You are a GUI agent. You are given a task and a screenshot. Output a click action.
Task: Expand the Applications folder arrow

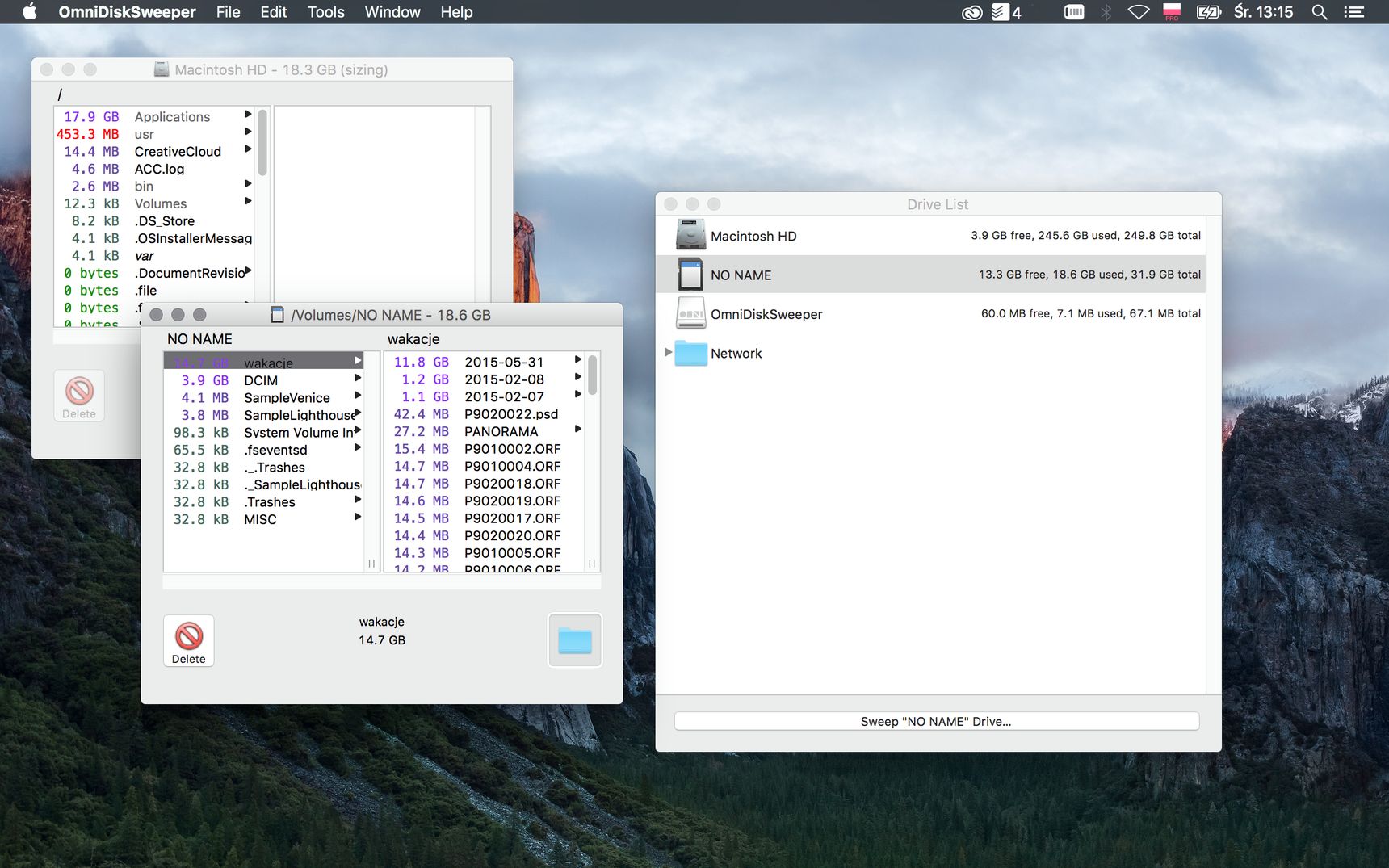[248, 115]
